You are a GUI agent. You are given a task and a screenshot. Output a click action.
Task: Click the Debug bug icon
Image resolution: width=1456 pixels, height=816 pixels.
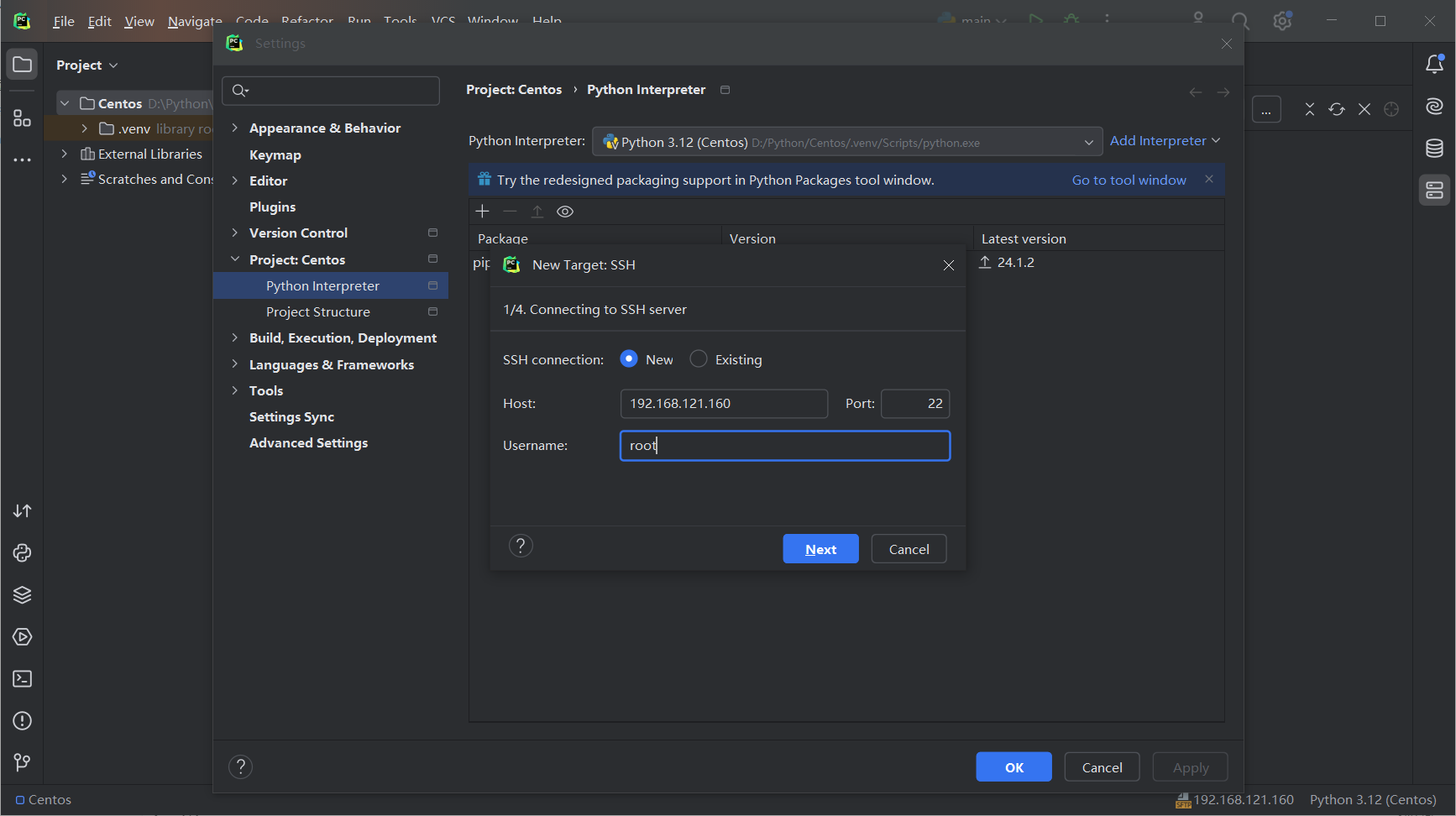point(1071,19)
